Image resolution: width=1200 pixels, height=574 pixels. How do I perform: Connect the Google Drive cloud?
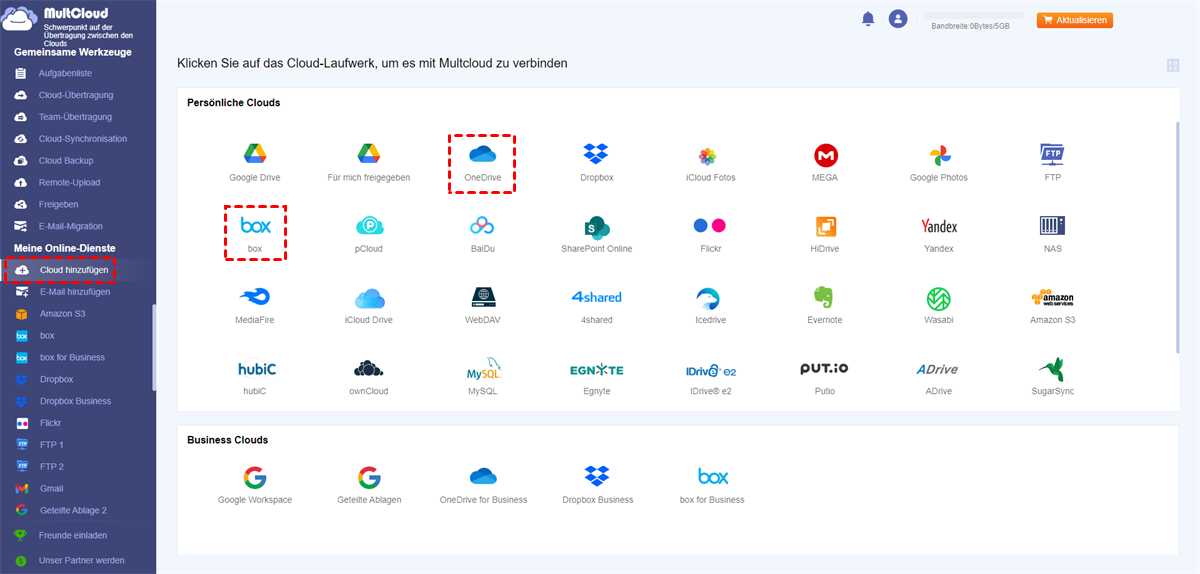coord(254,163)
